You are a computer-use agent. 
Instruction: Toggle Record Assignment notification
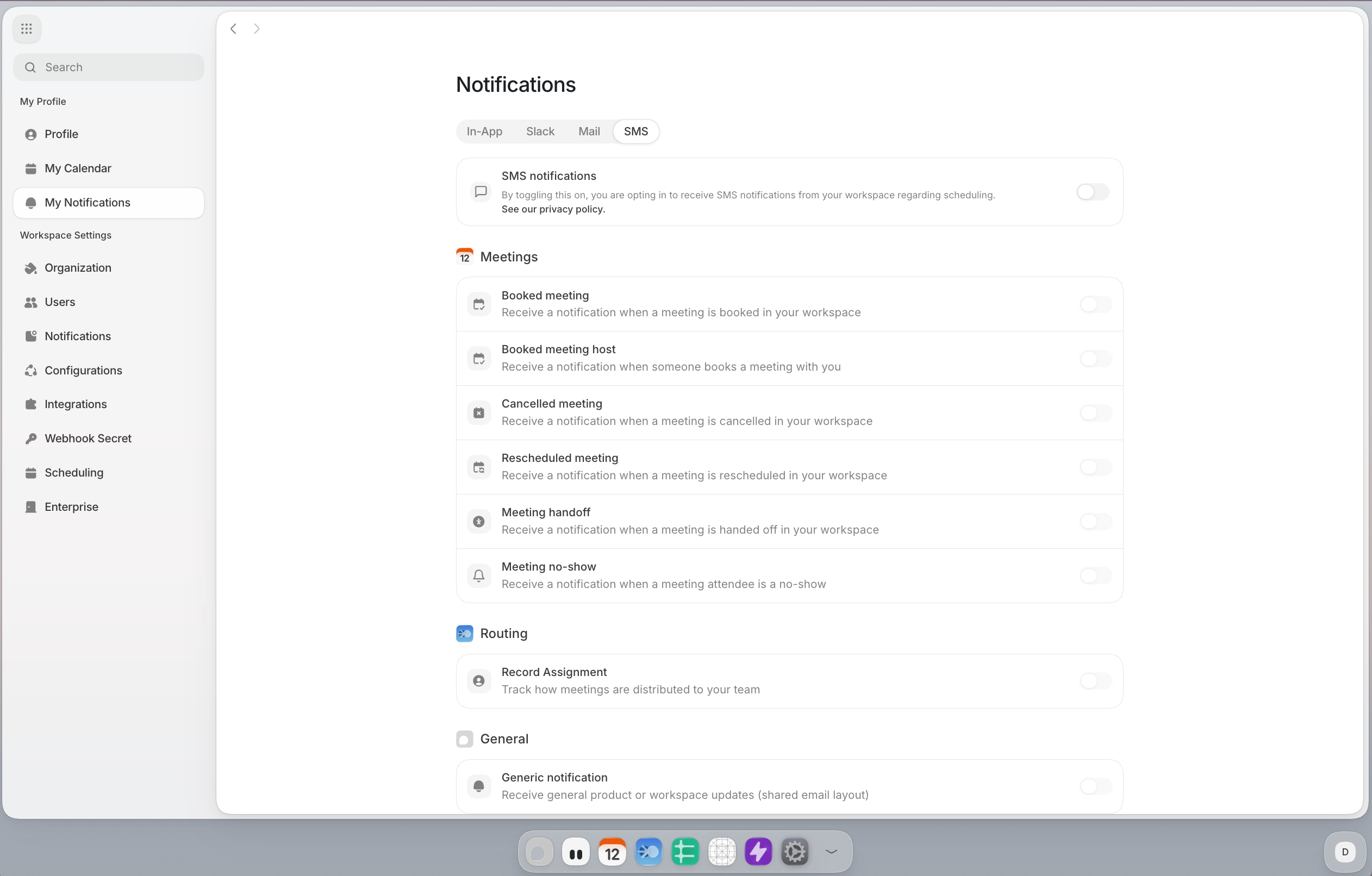[x=1096, y=680]
